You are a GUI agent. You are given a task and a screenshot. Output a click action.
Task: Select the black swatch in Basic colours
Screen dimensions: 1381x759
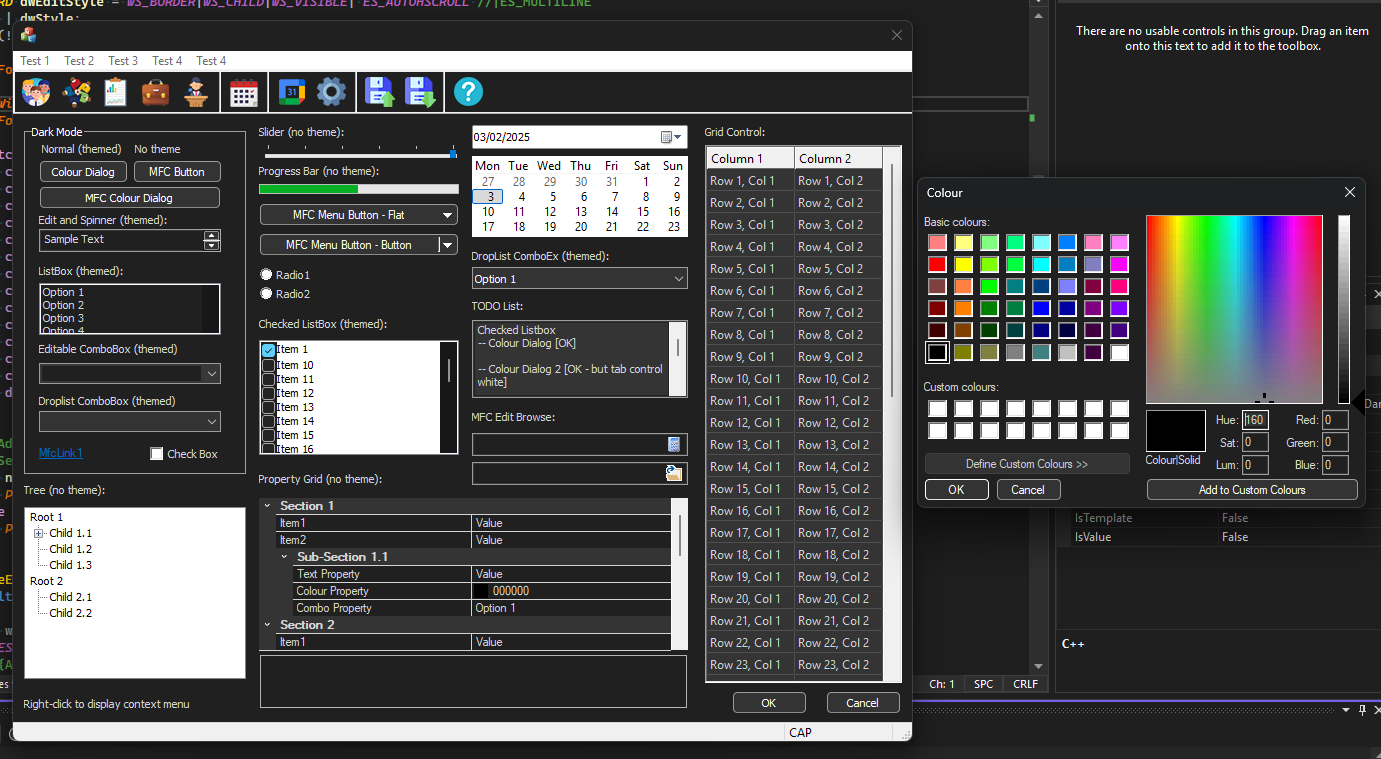(x=937, y=352)
